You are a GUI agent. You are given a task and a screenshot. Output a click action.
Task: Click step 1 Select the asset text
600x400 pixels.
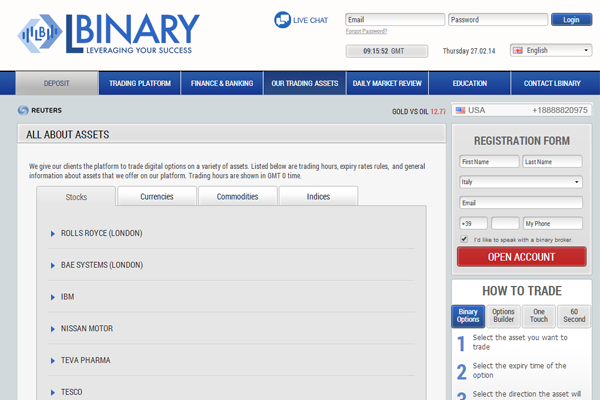tap(520, 342)
